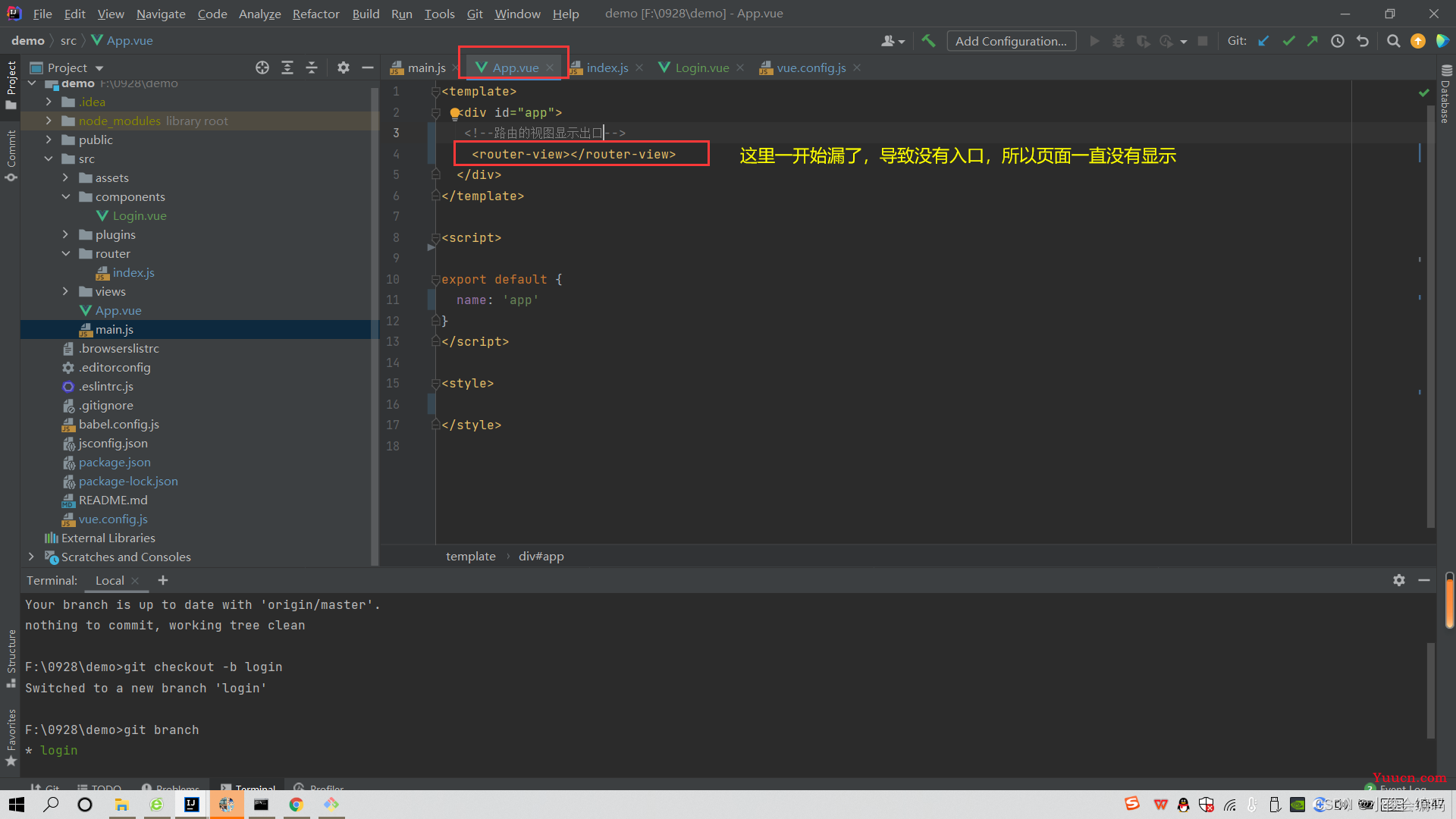Image resolution: width=1456 pixels, height=819 pixels.
Task: Switch to the Login.vue tab
Action: 701,67
